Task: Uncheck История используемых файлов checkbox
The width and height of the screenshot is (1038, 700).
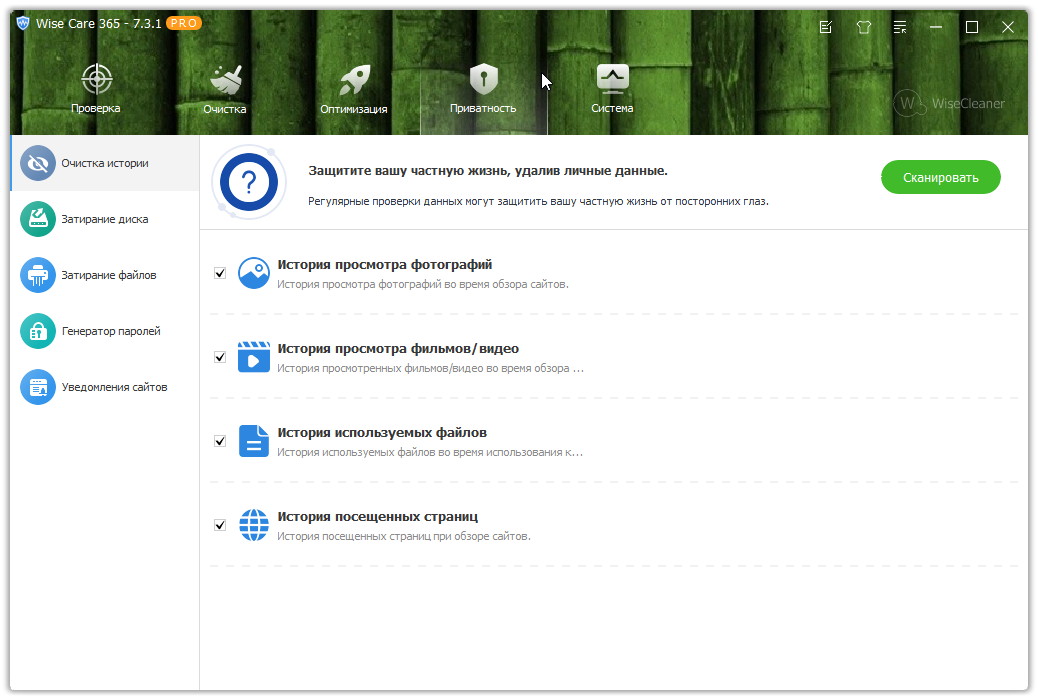Action: click(x=220, y=441)
